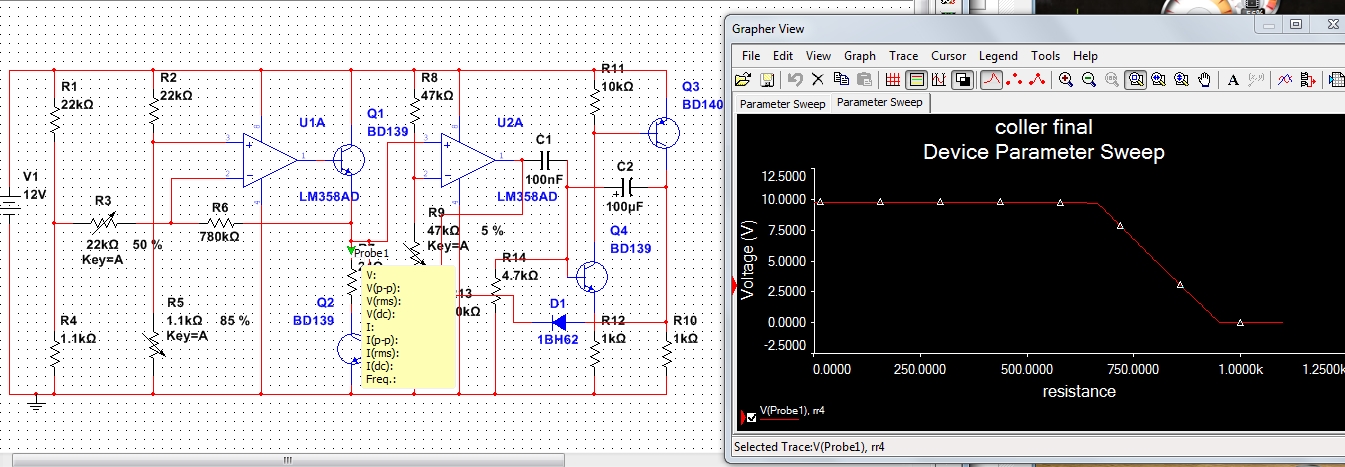Click the Open file icon in Grapher
This screenshot has height=467, width=1345.
743,80
